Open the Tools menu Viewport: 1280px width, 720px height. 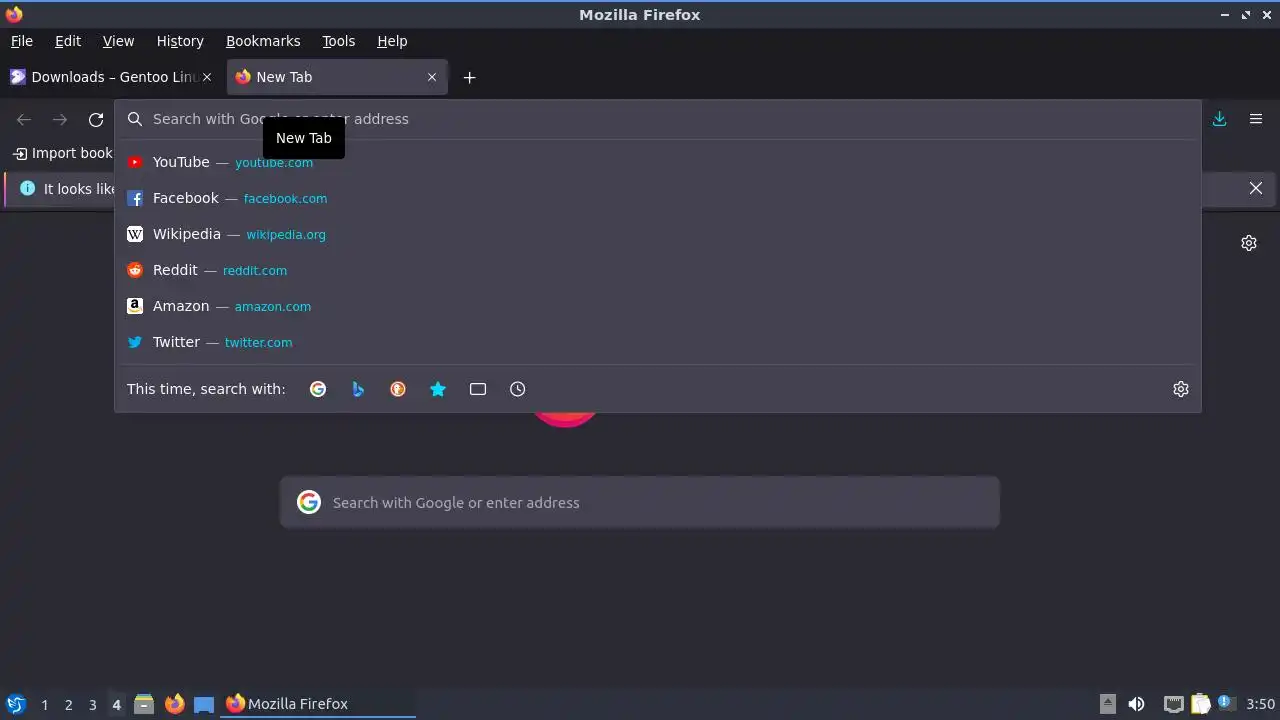click(x=339, y=41)
